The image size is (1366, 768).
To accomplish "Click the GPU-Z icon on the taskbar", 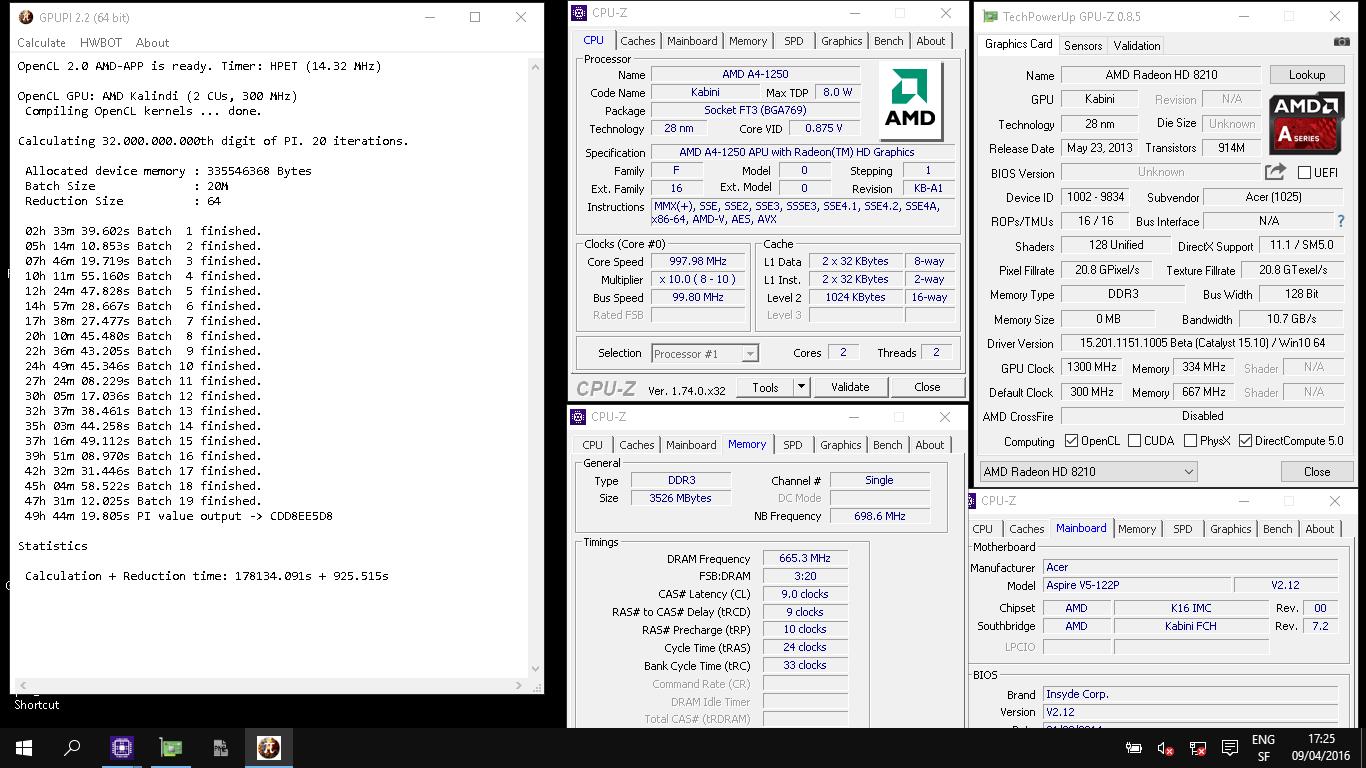I will point(171,748).
